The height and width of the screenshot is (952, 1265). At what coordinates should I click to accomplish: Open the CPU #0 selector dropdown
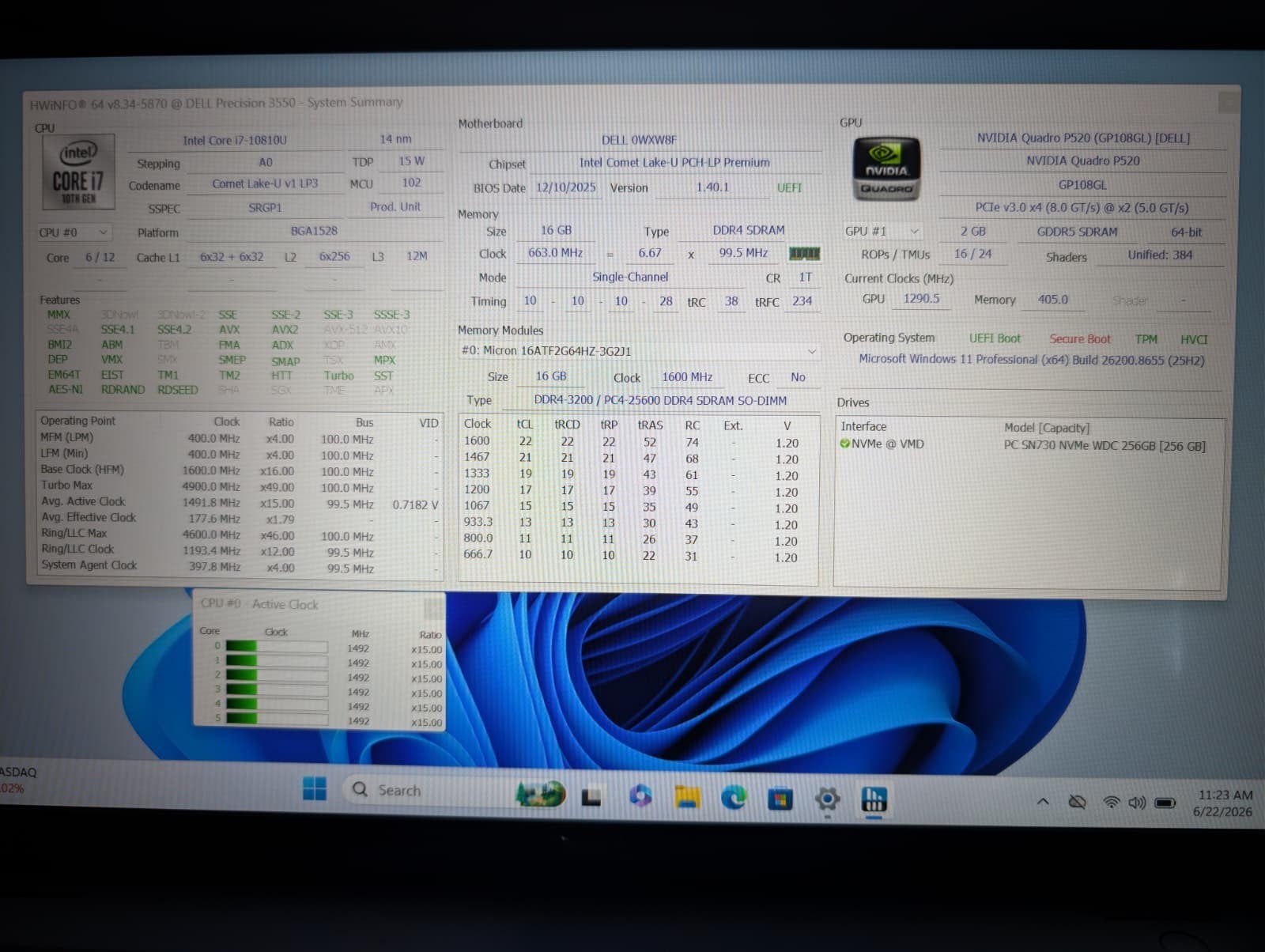[x=74, y=232]
